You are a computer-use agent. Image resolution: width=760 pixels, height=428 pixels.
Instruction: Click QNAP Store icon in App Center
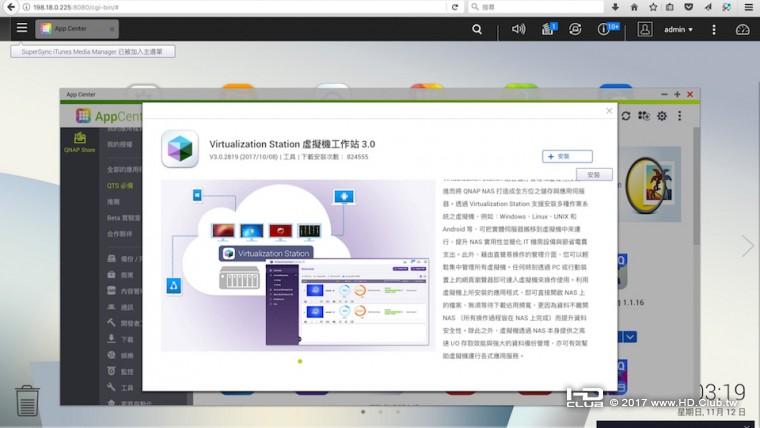(x=79, y=142)
